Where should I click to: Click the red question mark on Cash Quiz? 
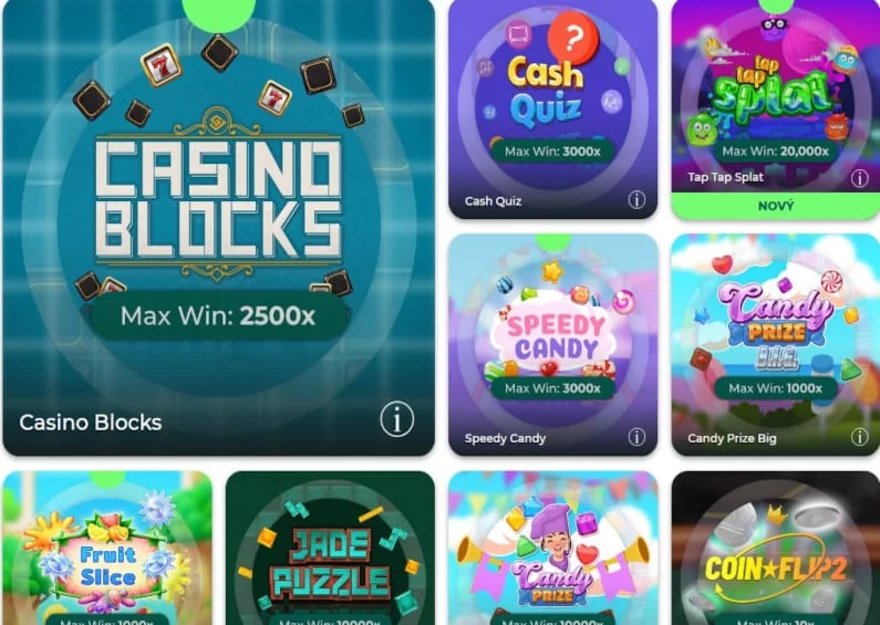(574, 38)
